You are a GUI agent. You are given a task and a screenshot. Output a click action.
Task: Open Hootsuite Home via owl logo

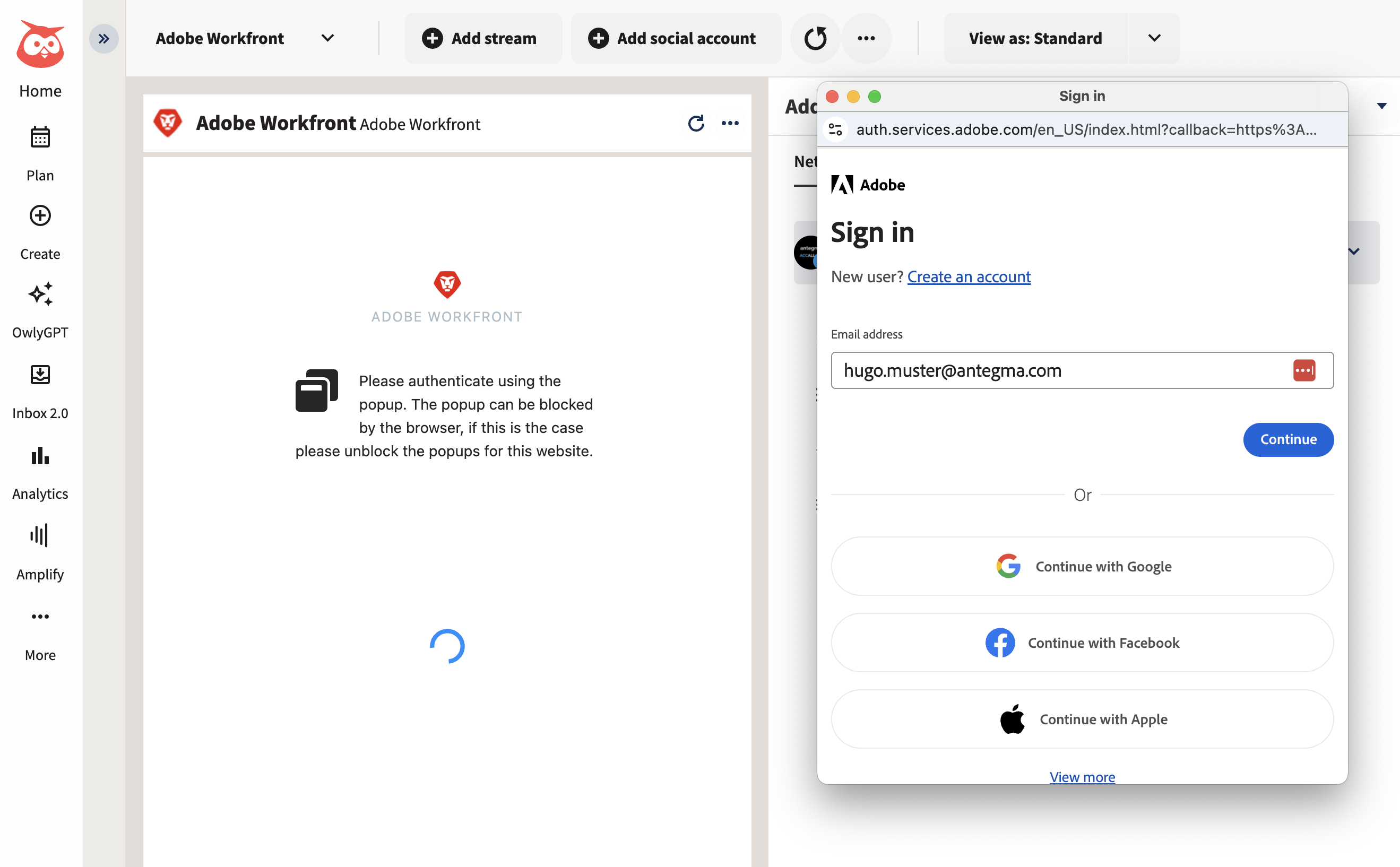point(40,44)
